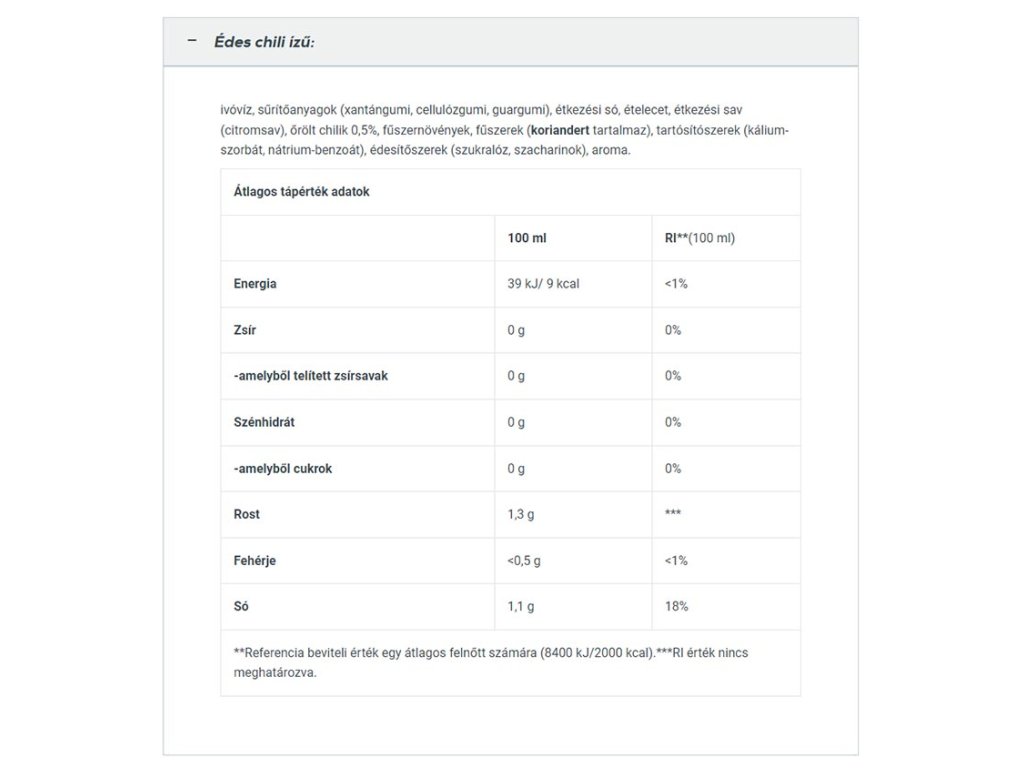This screenshot has height=768, width=1024.
Task: Click the 'Só' row label
Action: pos(241,607)
